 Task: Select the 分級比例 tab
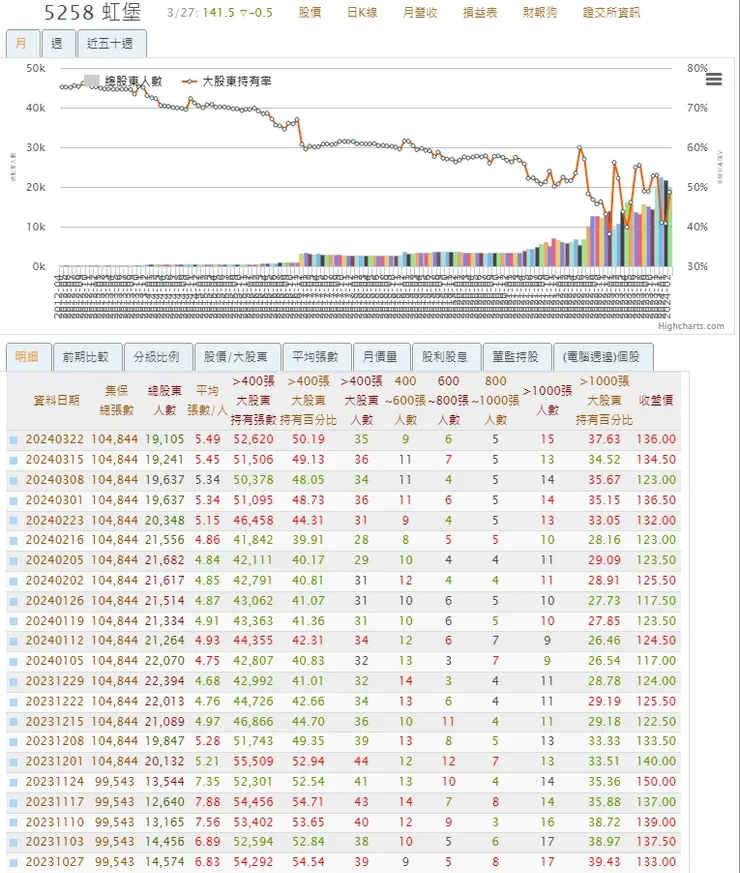coord(156,356)
